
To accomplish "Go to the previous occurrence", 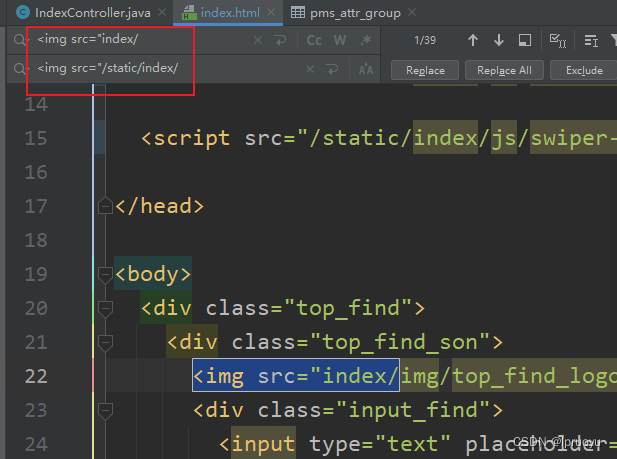I will click(x=473, y=40).
